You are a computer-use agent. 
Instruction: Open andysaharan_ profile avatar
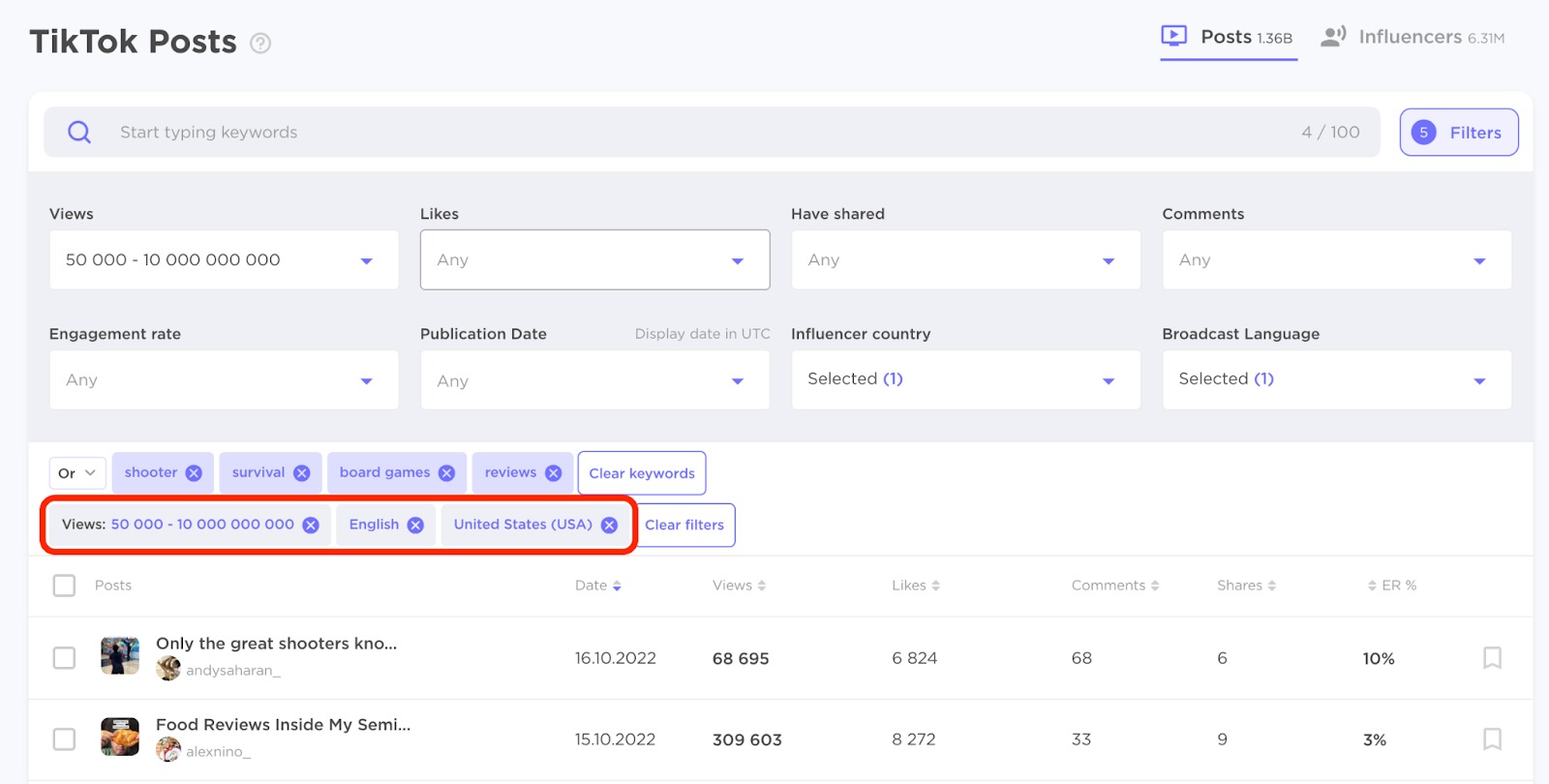pyautogui.click(x=168, y=669)
